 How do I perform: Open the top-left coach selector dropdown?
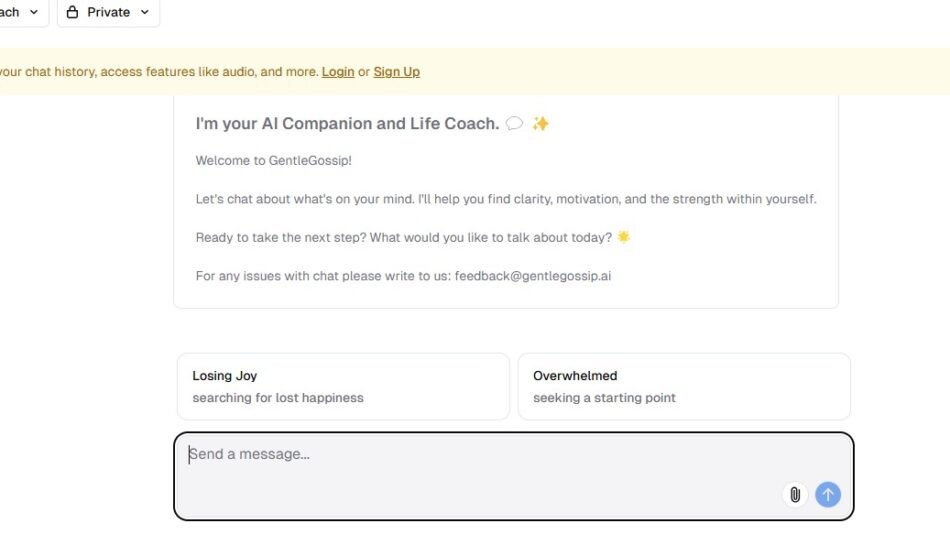pyautogui.click(x=20, y=12)
